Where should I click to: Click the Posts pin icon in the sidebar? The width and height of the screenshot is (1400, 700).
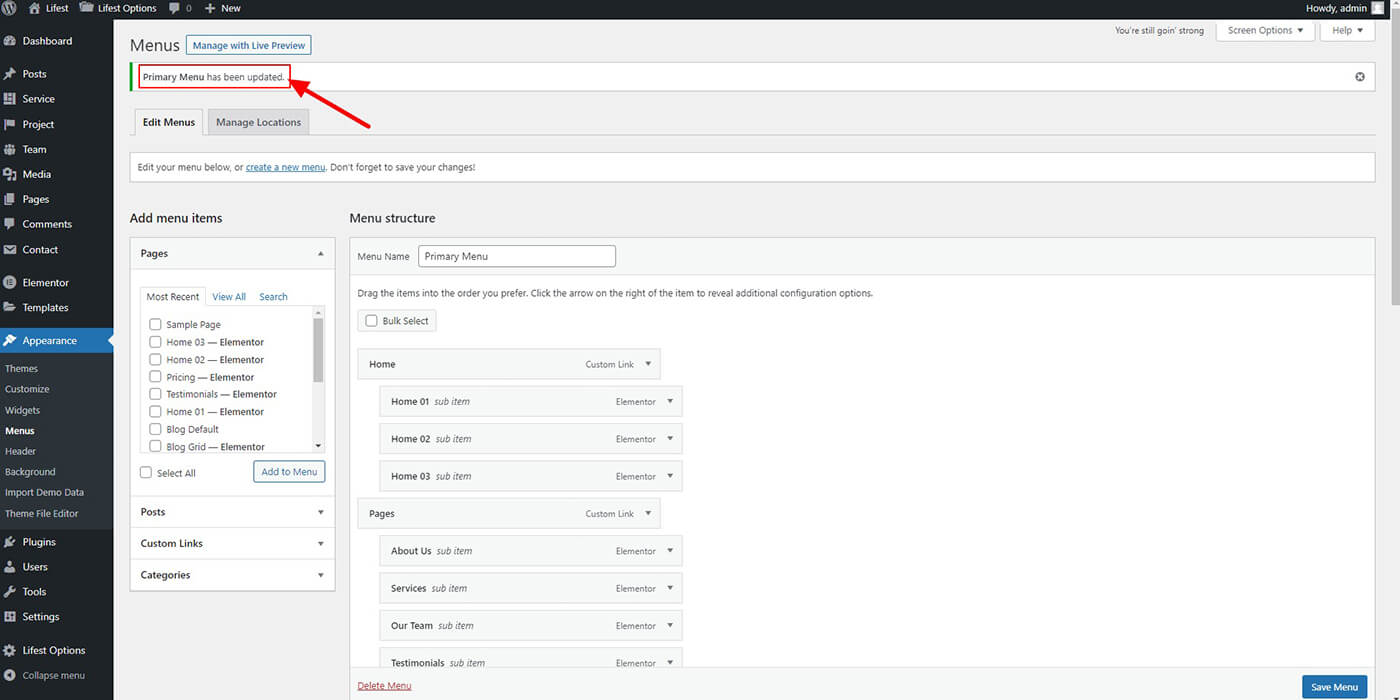[x=10, y=74]
